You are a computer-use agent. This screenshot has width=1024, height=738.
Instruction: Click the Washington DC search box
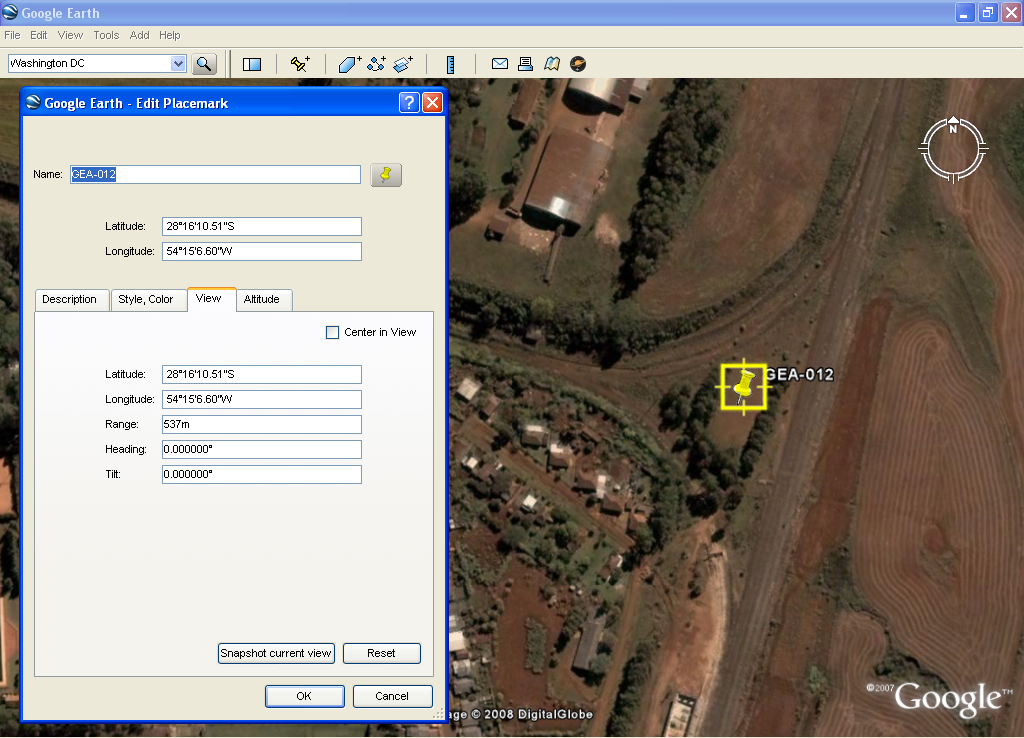click(89, 63)
